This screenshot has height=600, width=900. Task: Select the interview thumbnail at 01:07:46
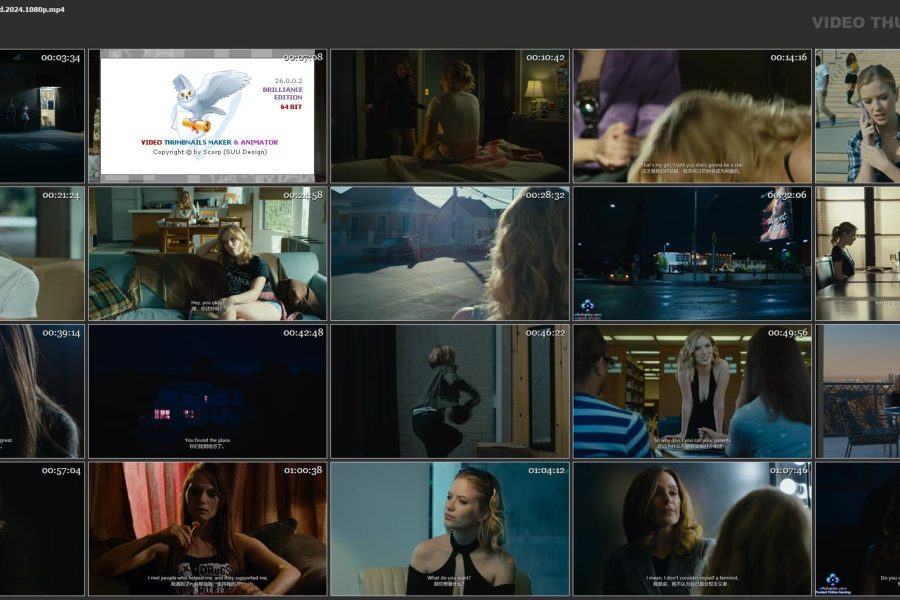(x=692, y=528)
